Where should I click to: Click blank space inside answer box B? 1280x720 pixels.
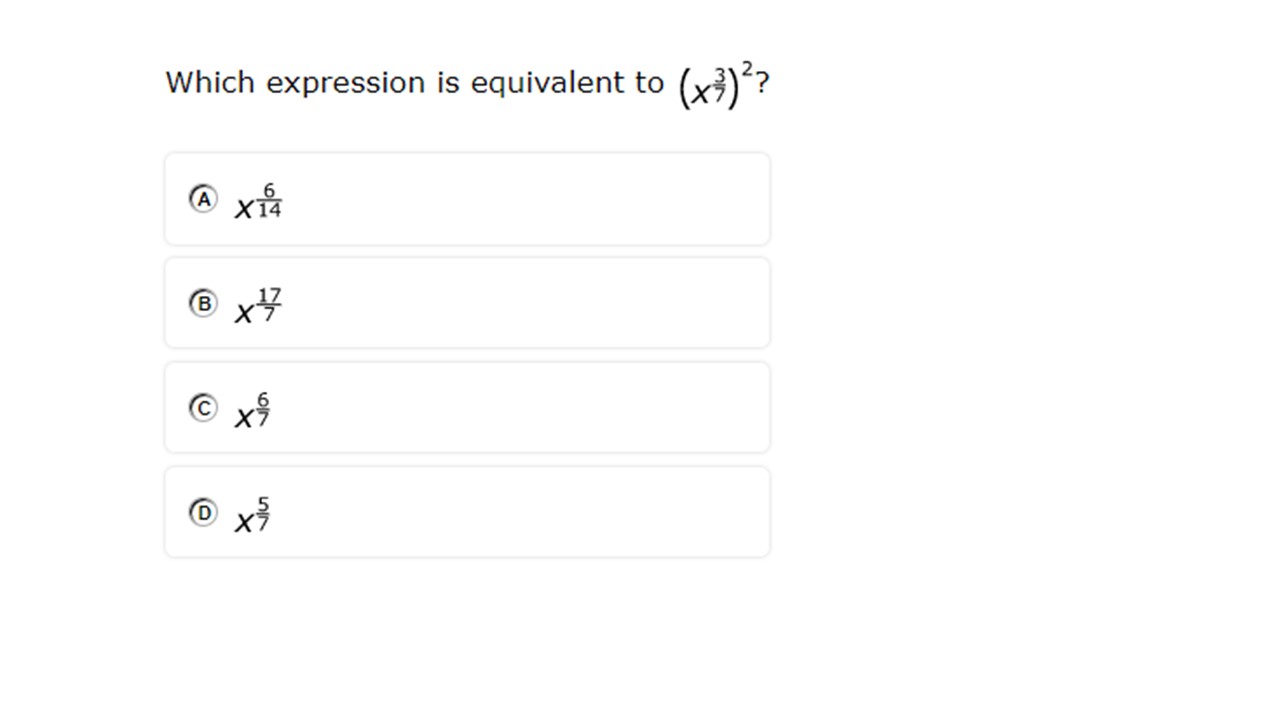pyautogui.click(x=520, y=303)
